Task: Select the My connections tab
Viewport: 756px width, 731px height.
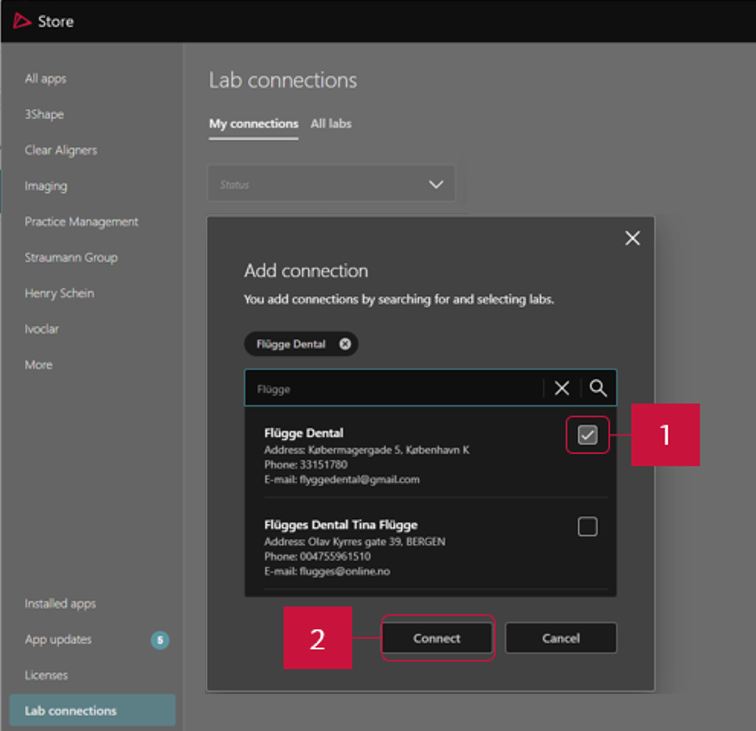Action: [x=253, y=124]
